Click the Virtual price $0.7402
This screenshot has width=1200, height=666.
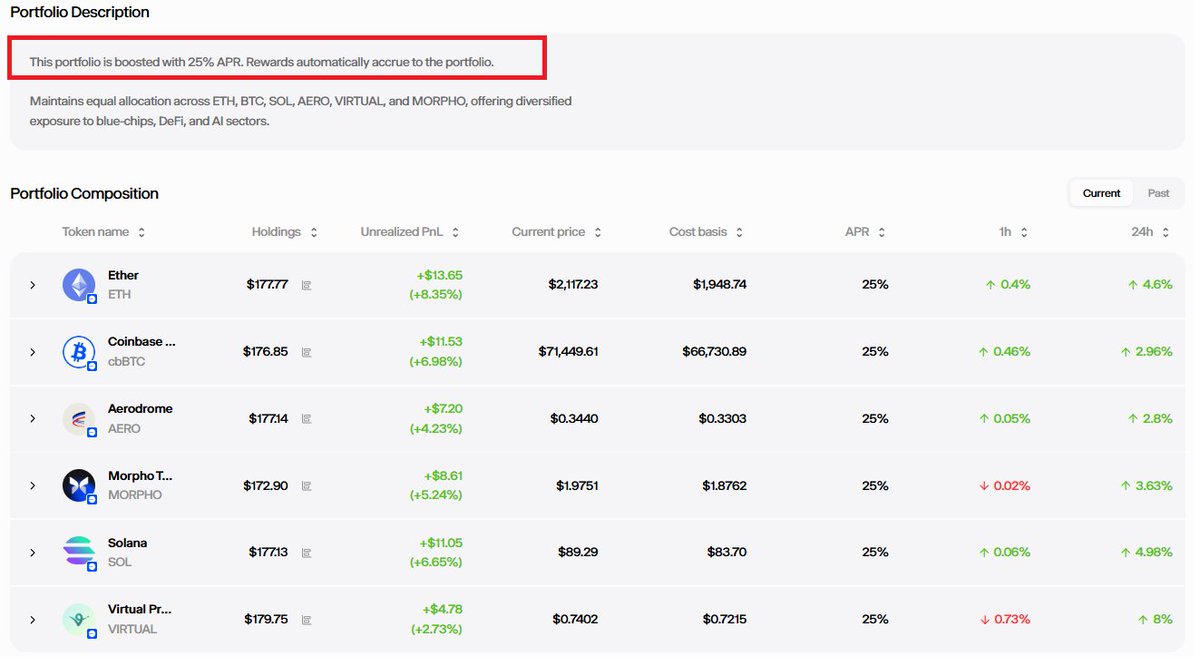pyautogui.click(x=575, y=619)
